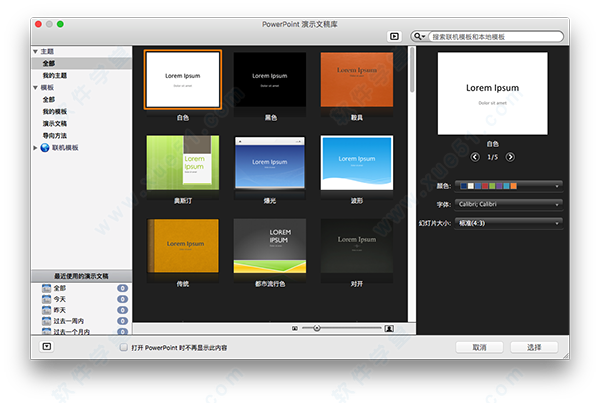600x403 pixels.
Task: Select 全部 under the 模板 section
Action: coord(49,100)
